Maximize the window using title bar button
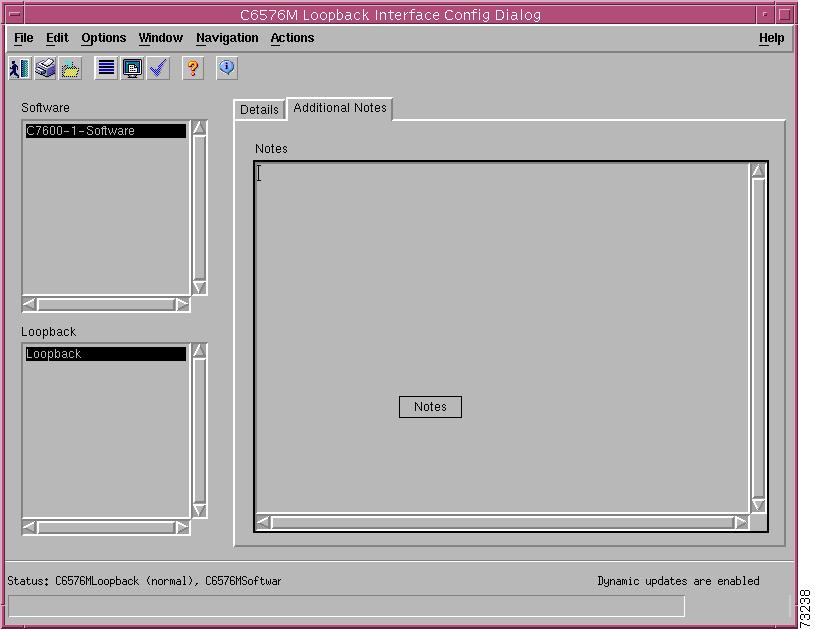Viewport: 815px width, 629px height. coord(785,15)
